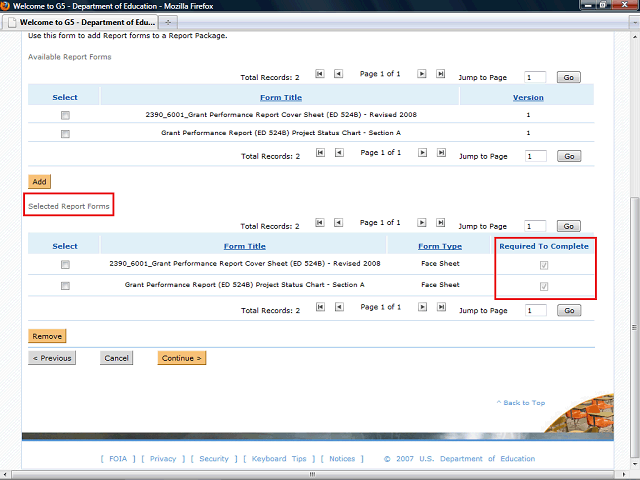The width and height of the screenshot is (640, 480).
Task: Last-page arrow in pager just above Add button
Action: pos(441,153)
